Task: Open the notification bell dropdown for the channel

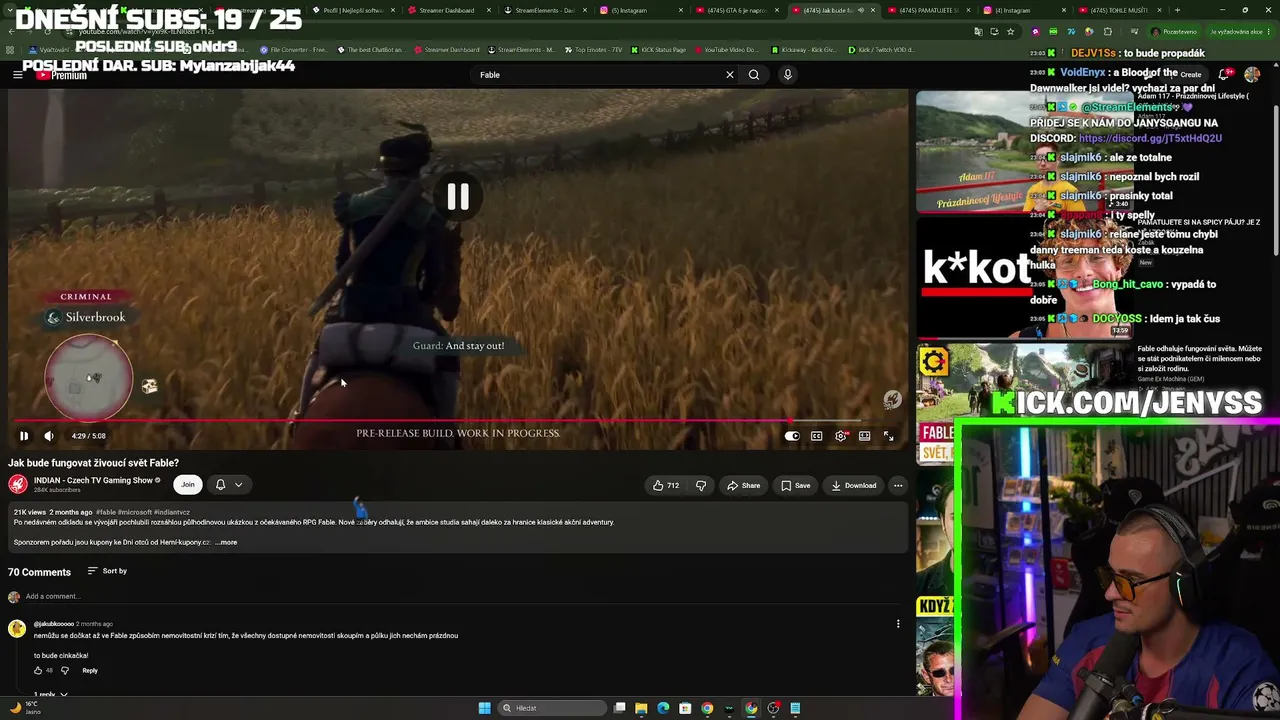Action: 229,485
